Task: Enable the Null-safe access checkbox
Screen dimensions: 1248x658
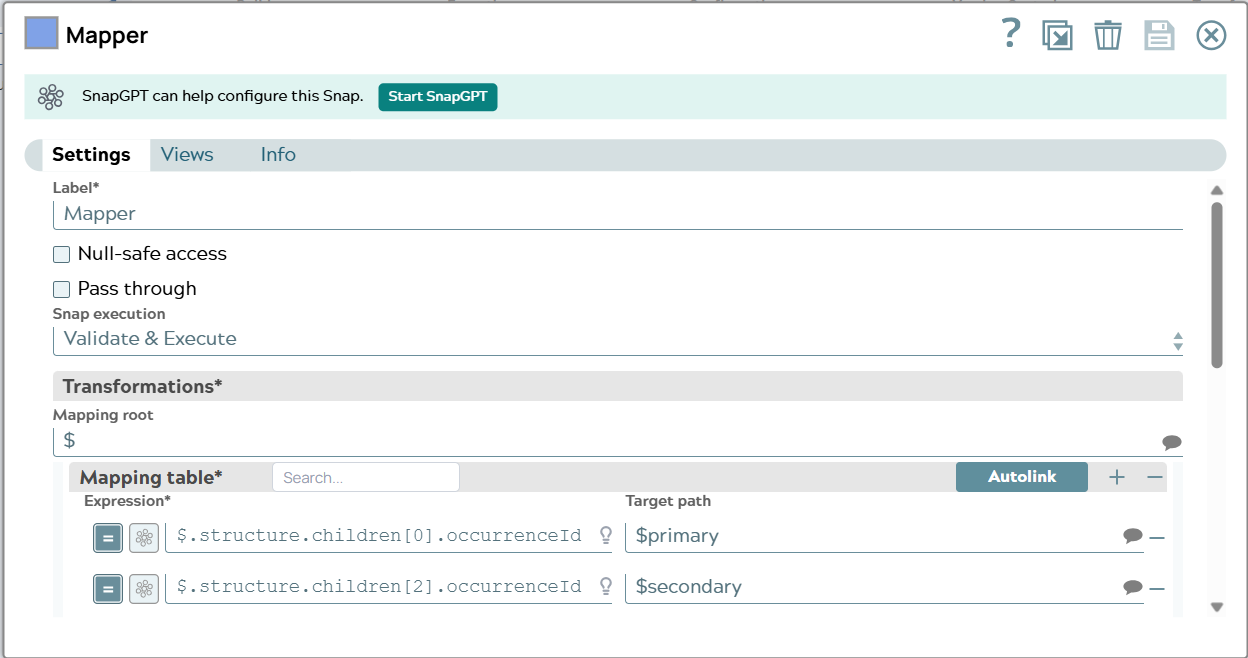Action: 62,254
